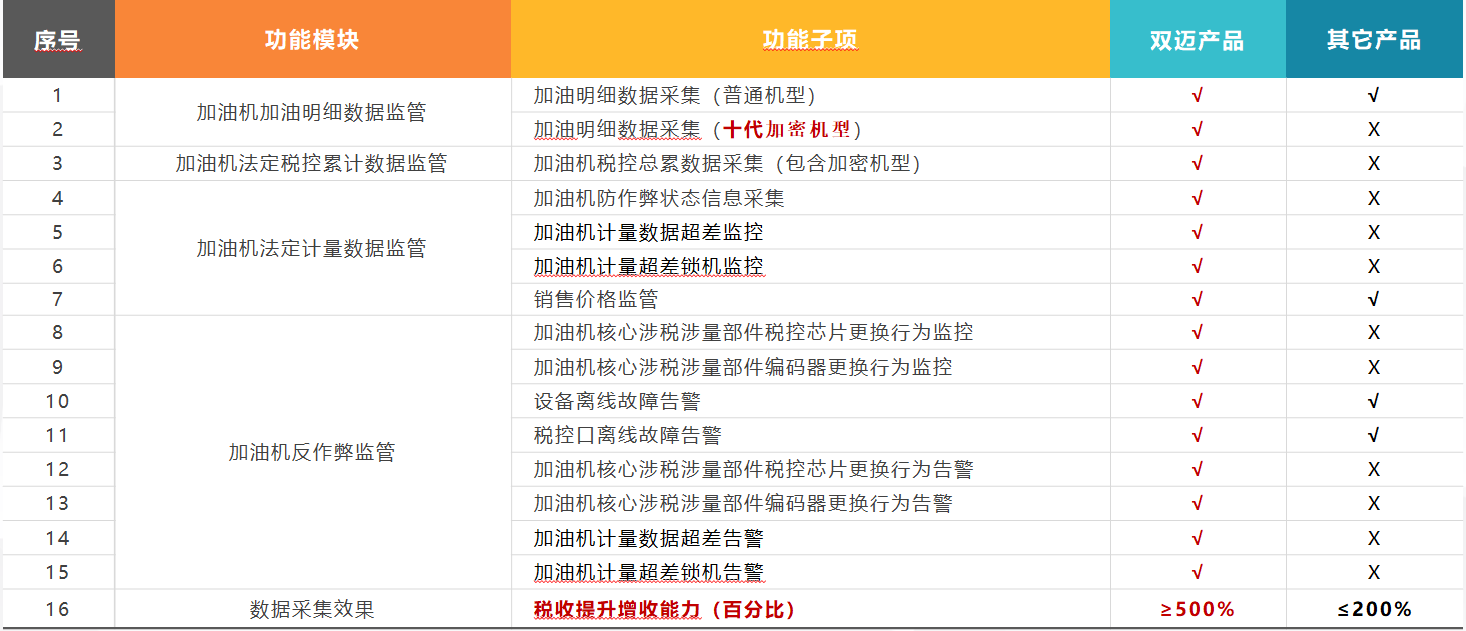Click the 功能子项 column header
This screenshot has width=1466, height=631.
point(810,40)
